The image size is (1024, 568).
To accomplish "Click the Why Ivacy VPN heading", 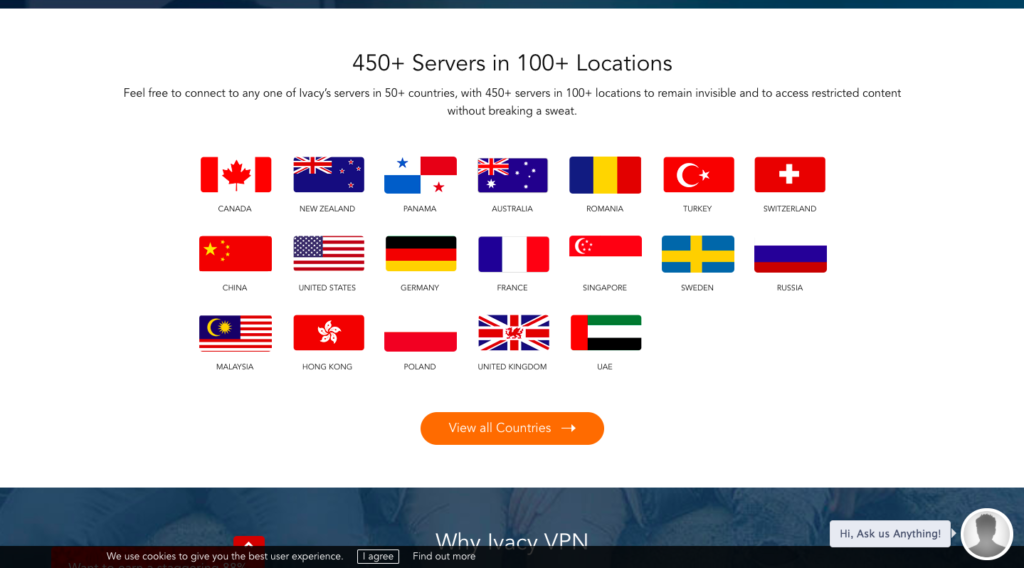I will [x=512, y=541].
